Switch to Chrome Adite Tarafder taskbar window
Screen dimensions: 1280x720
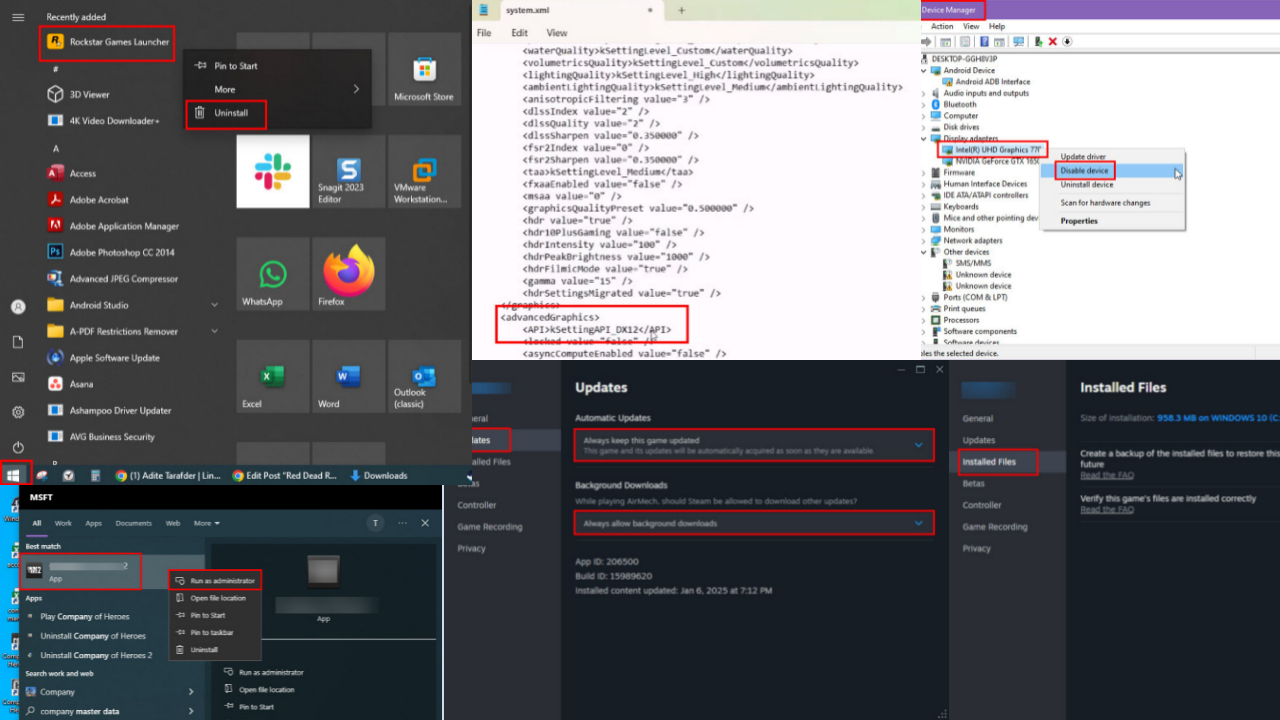[x=167, y=476]
